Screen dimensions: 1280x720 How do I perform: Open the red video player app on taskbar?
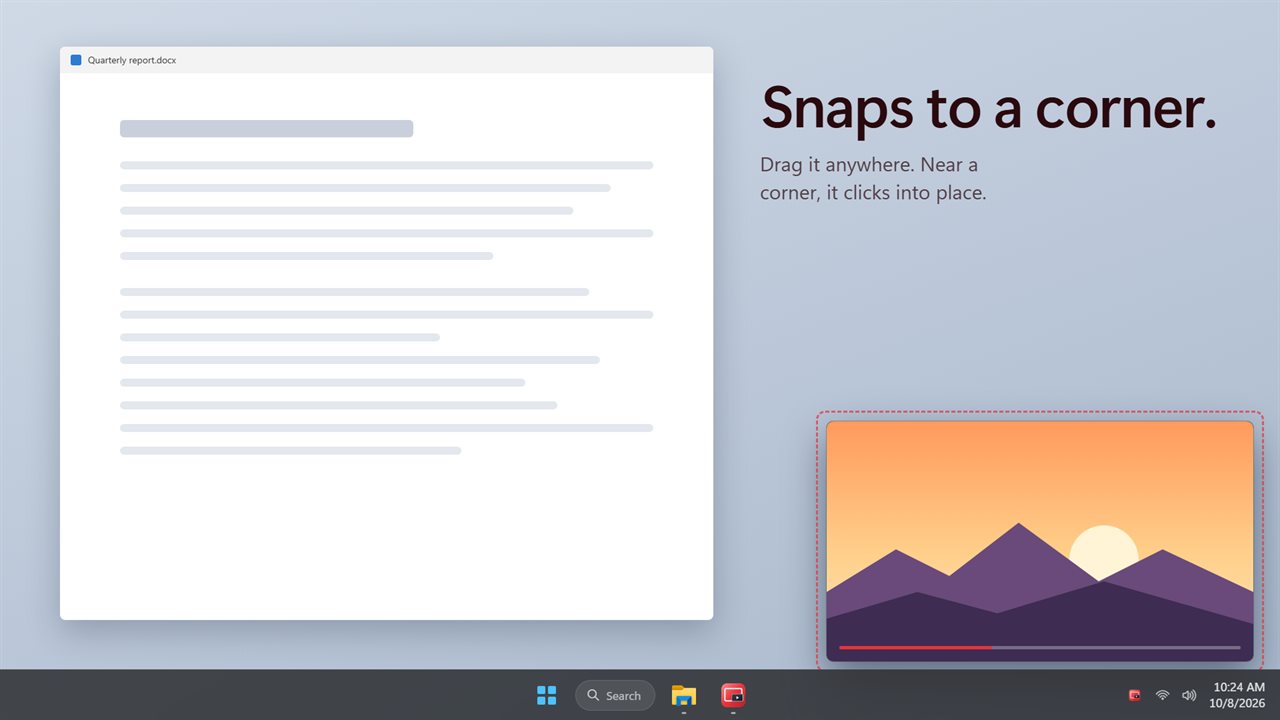click(x=733, y=695)
